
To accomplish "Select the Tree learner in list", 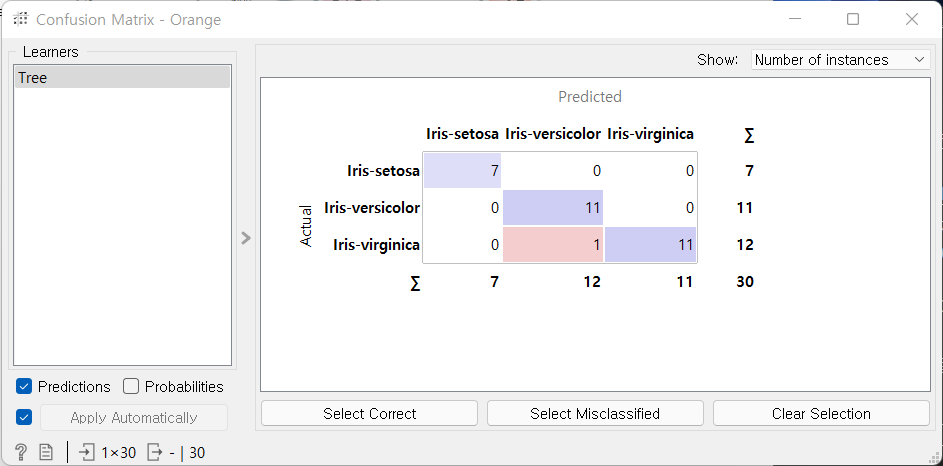I will [x=122, y=77].
